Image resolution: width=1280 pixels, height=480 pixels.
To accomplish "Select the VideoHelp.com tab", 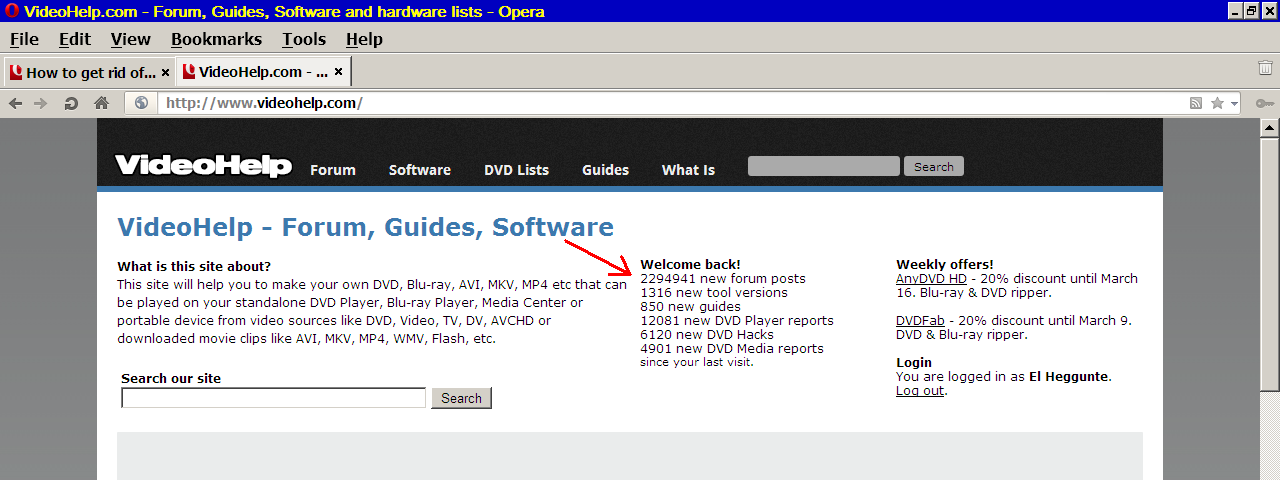I will (264, 72).
